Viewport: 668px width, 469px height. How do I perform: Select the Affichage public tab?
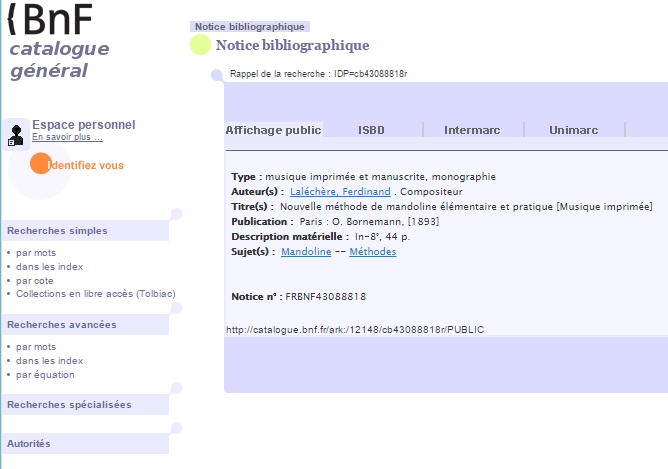[274, 130]
